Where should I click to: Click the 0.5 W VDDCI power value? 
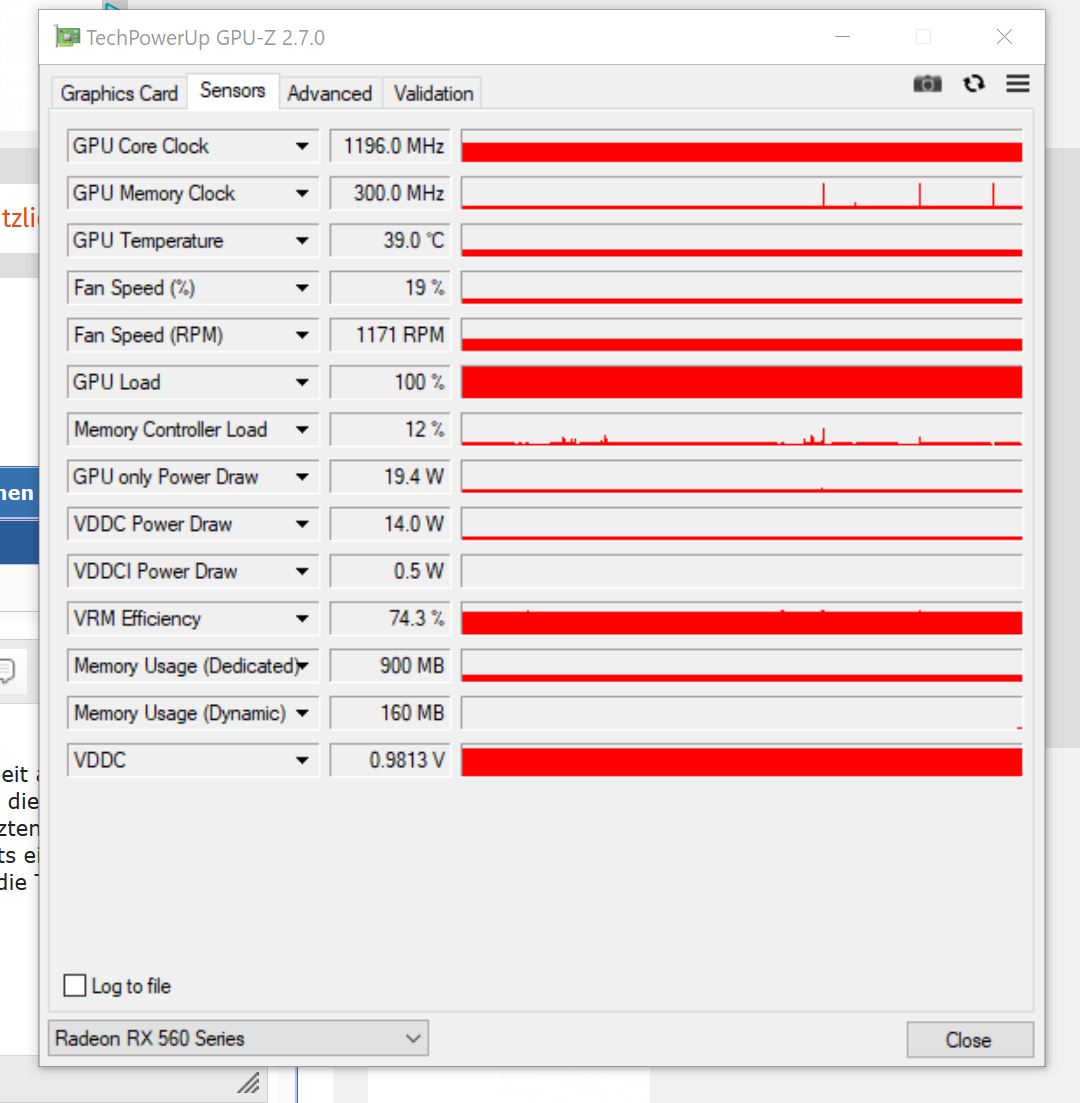pyautogui.click(x=390, y=571)
